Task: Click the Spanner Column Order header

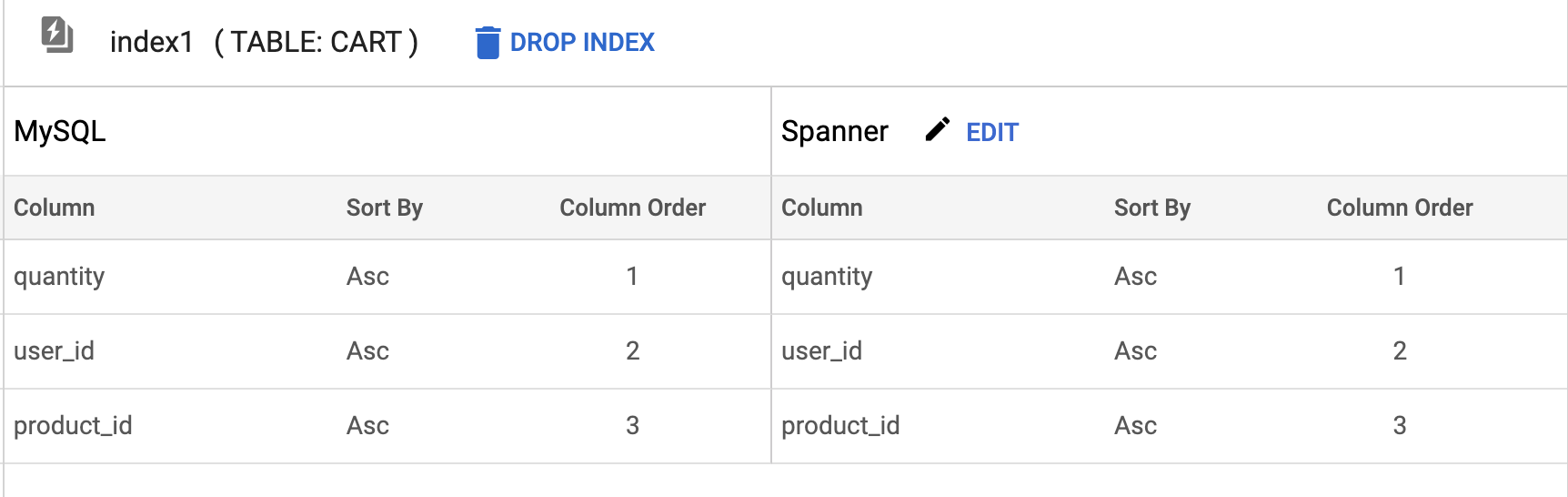Action: click(1400, 208)
